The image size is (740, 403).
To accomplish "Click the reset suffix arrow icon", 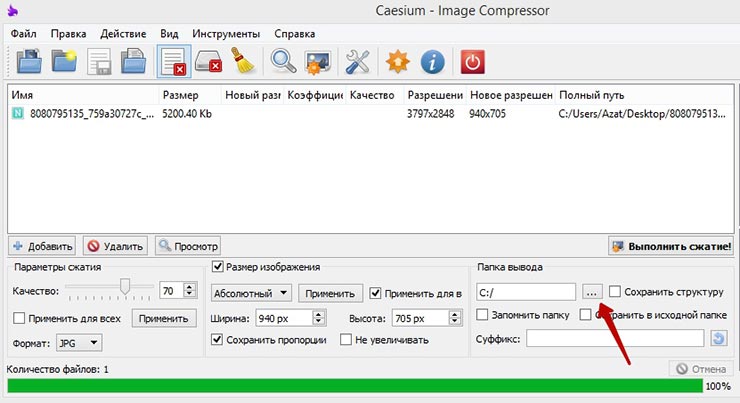I will (x=718, y=340).
